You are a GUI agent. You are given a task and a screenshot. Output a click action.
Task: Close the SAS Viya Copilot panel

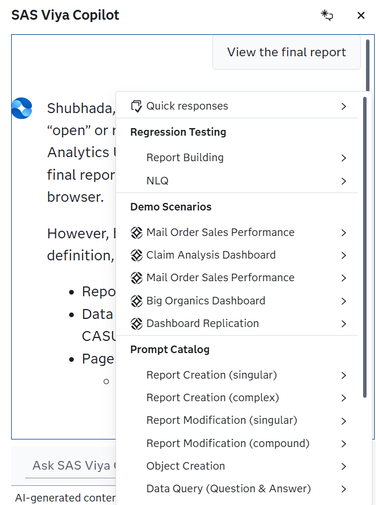pos(361,16)
